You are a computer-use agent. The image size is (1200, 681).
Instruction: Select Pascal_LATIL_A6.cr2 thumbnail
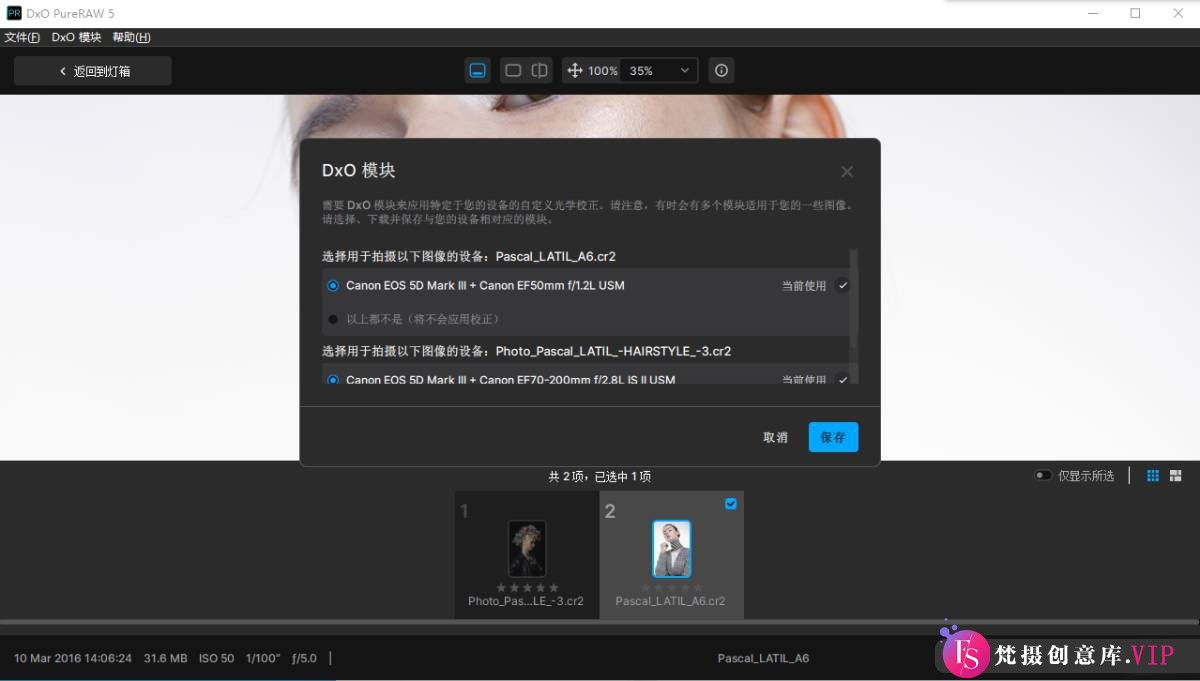(x=671, y=549)
